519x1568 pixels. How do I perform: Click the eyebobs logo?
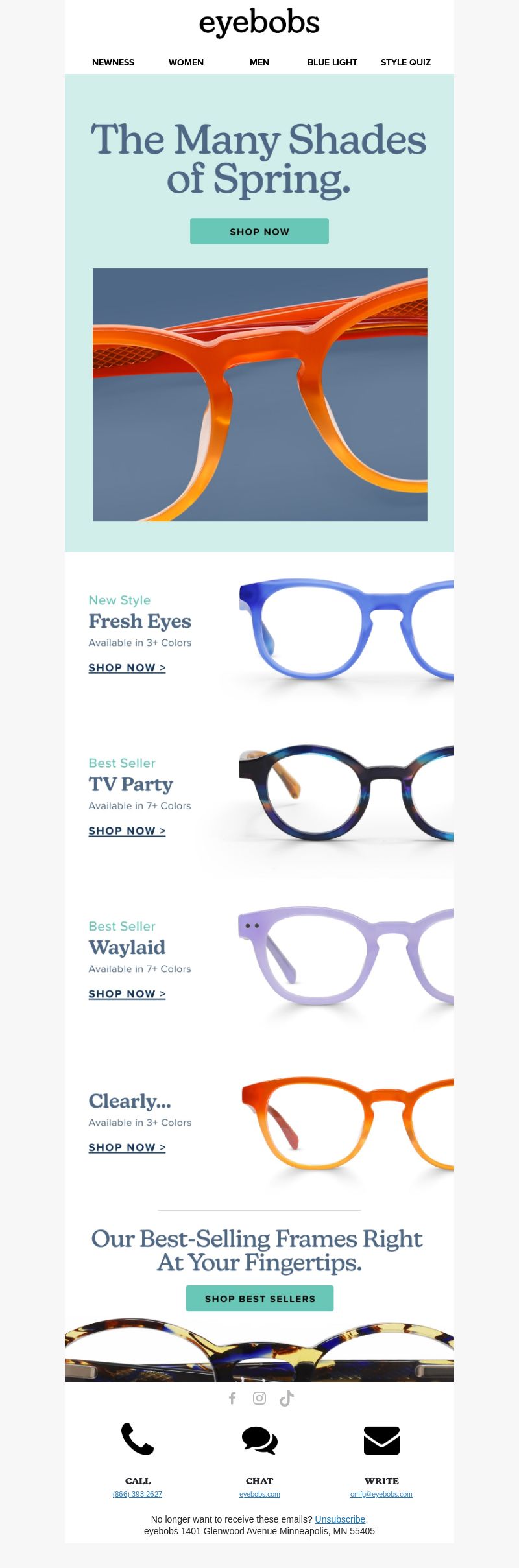point(259,23)
